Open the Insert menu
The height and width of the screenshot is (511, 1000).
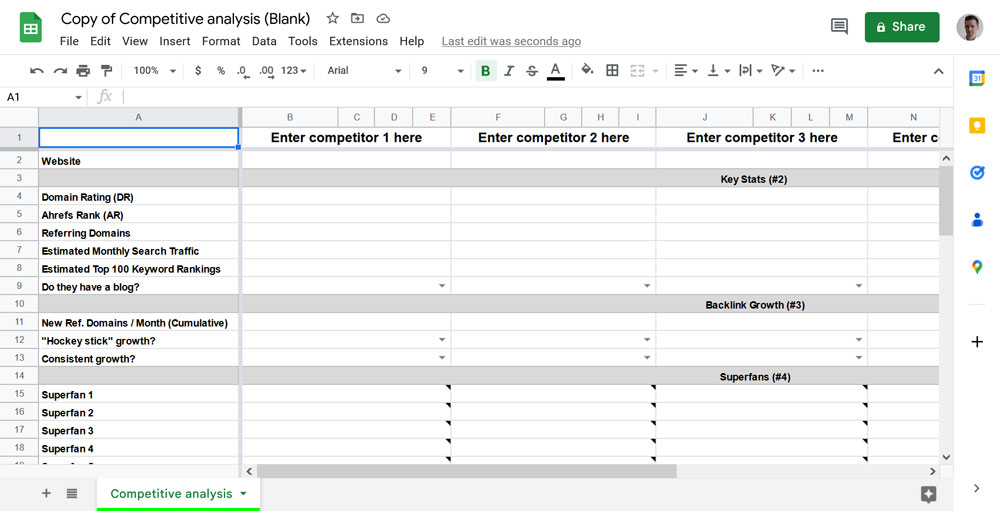point(175,41)
